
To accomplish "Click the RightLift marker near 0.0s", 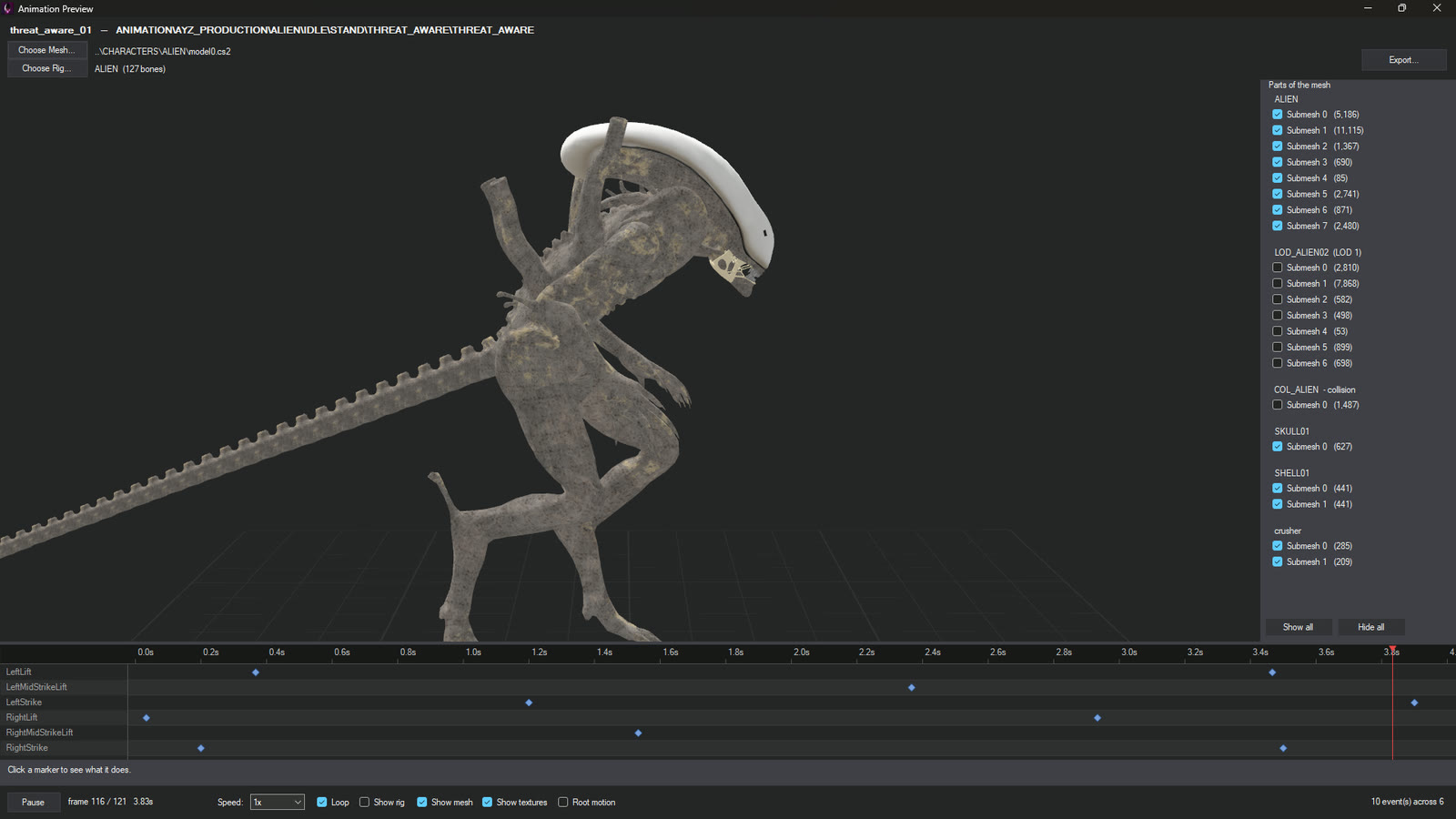I will [147, 718].
